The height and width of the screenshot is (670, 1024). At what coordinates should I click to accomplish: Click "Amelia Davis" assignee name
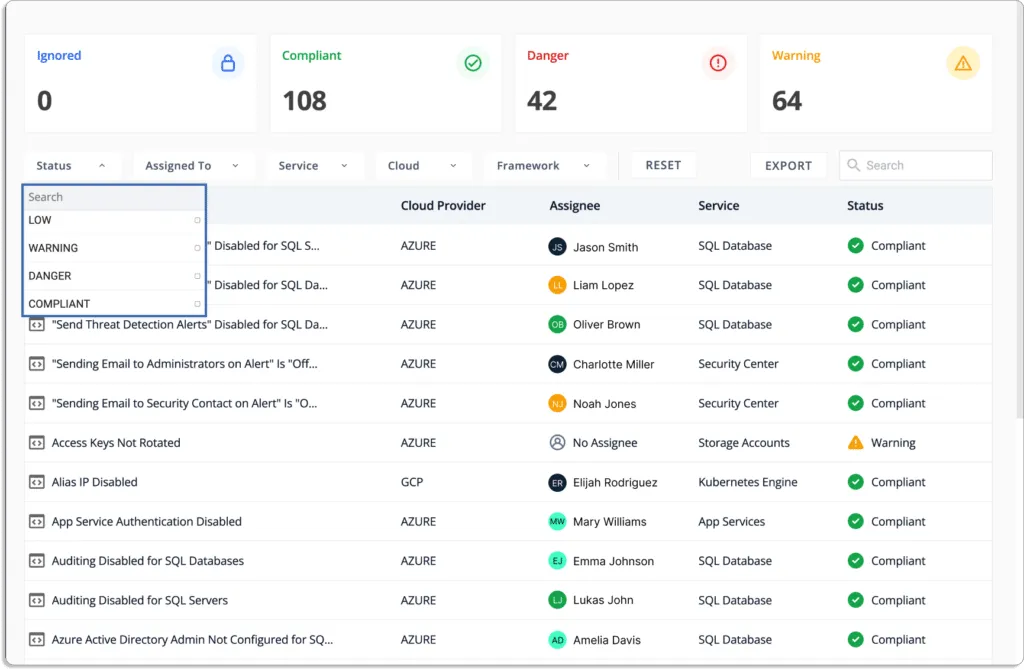(607, 640)
